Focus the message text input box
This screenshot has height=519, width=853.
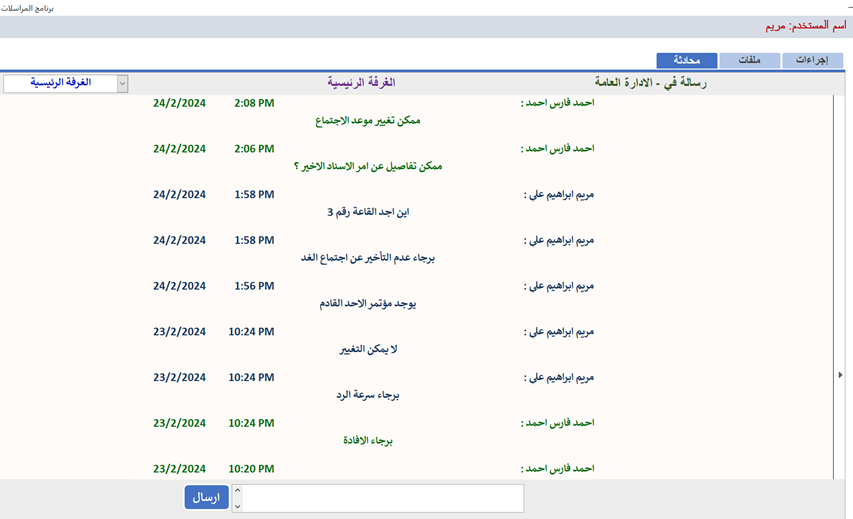click(383, 498)
